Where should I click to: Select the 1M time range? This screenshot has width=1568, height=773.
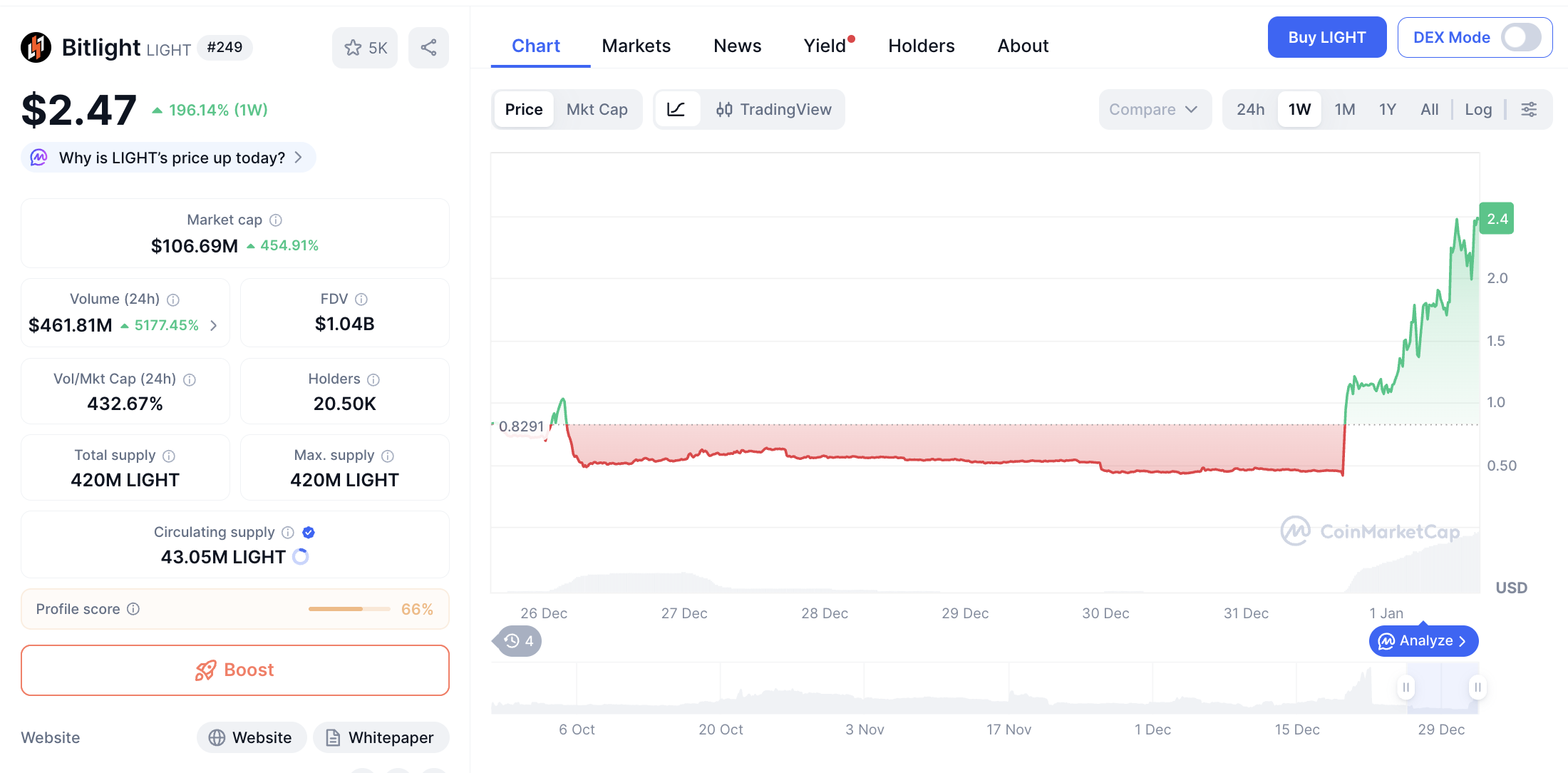[1344, 109]
